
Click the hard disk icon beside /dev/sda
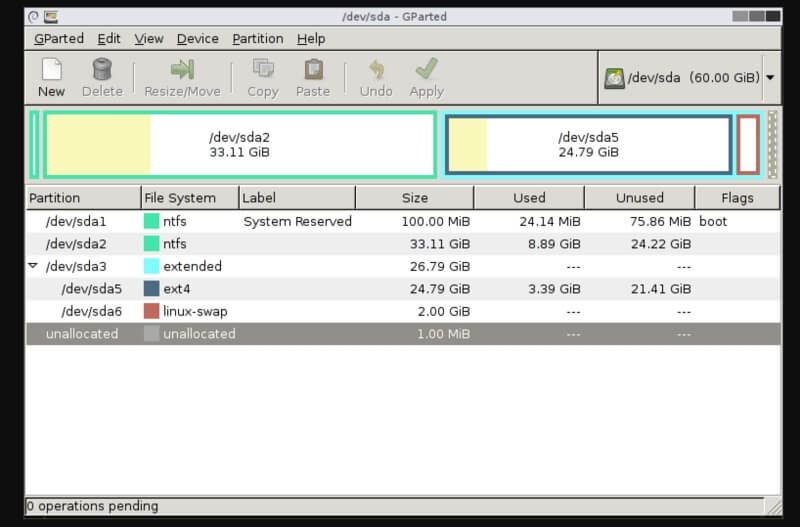coord(615,78)
